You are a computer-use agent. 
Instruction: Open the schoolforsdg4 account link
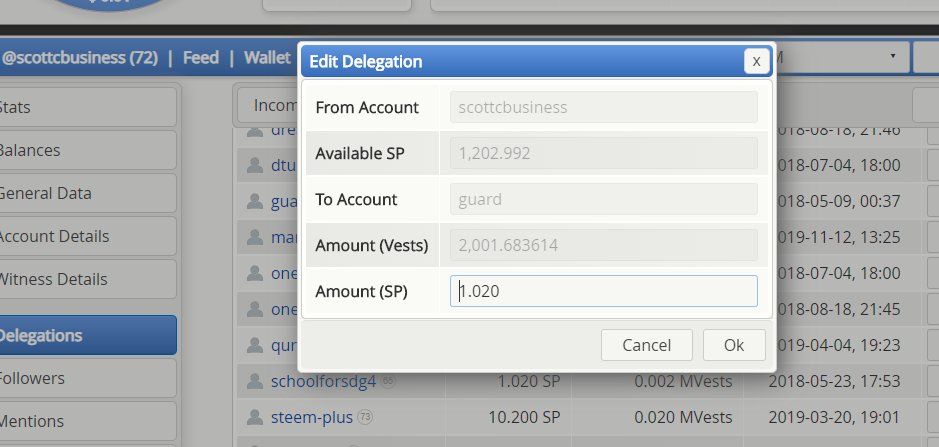click(323, 381)
